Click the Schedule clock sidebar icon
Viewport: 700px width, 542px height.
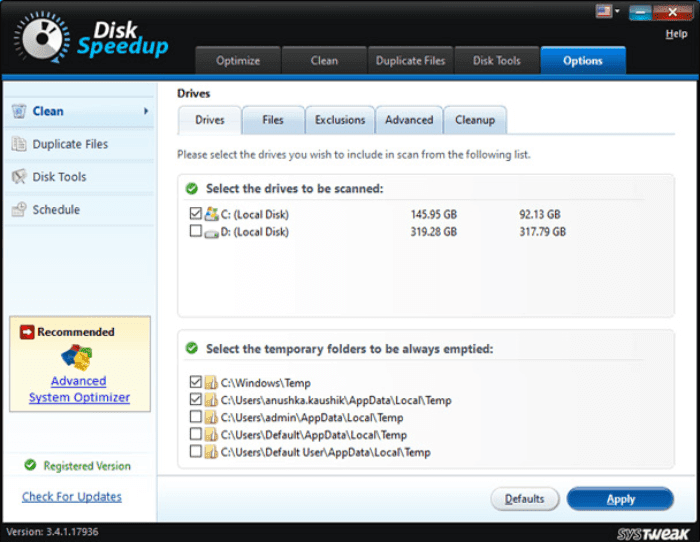coord(19,209)
